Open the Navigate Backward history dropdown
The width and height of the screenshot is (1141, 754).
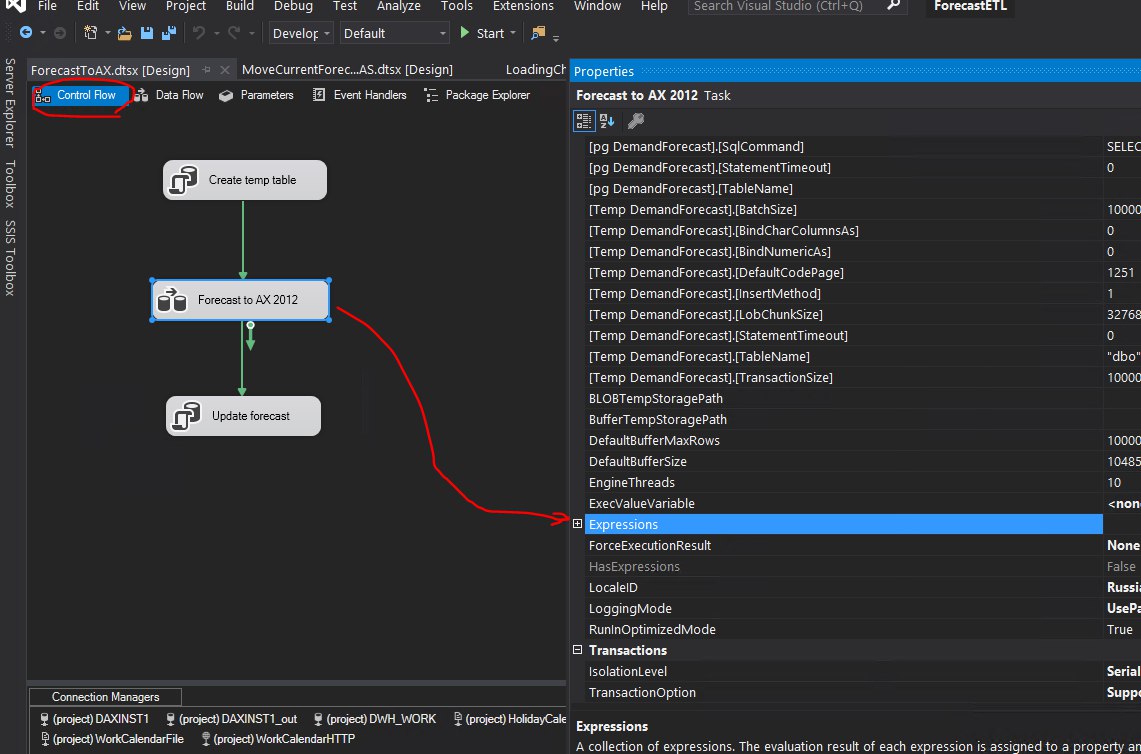[x=43, y=33]
